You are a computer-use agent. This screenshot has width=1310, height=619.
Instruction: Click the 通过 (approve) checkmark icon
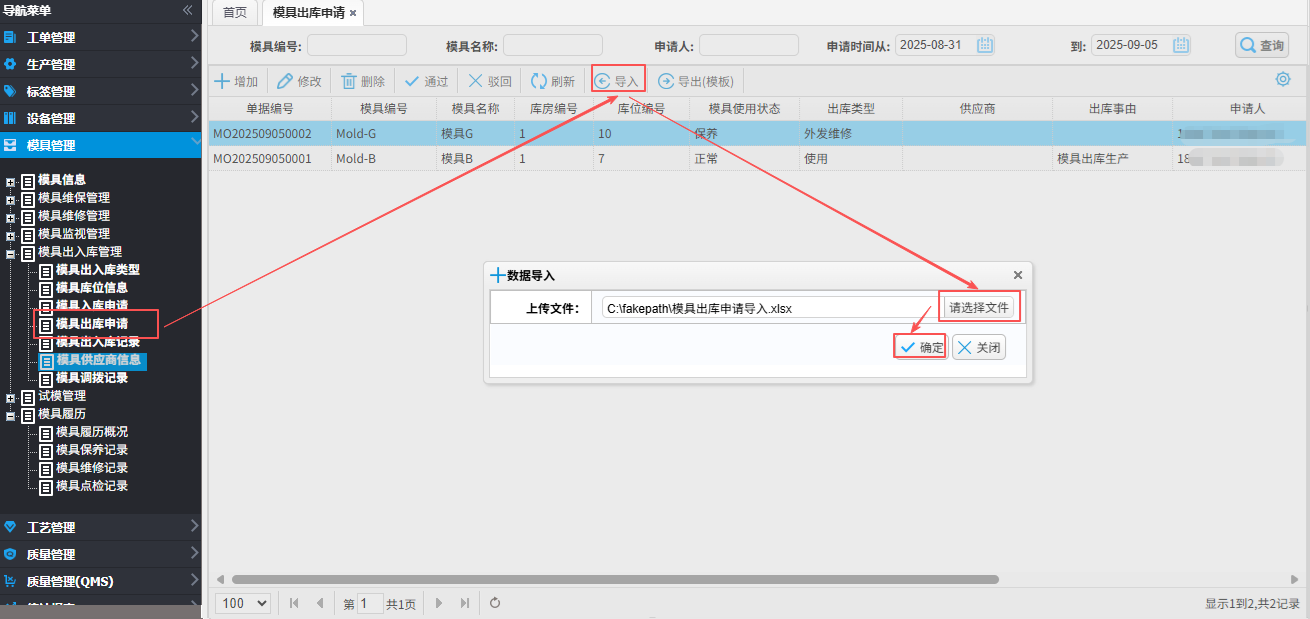click(412, 81)
